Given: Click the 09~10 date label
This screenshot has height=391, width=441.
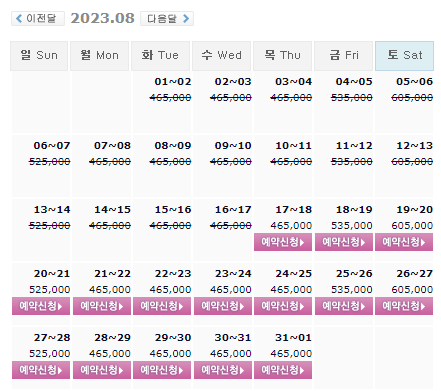Looking at the screenshot, I should [x=233, y=146].
